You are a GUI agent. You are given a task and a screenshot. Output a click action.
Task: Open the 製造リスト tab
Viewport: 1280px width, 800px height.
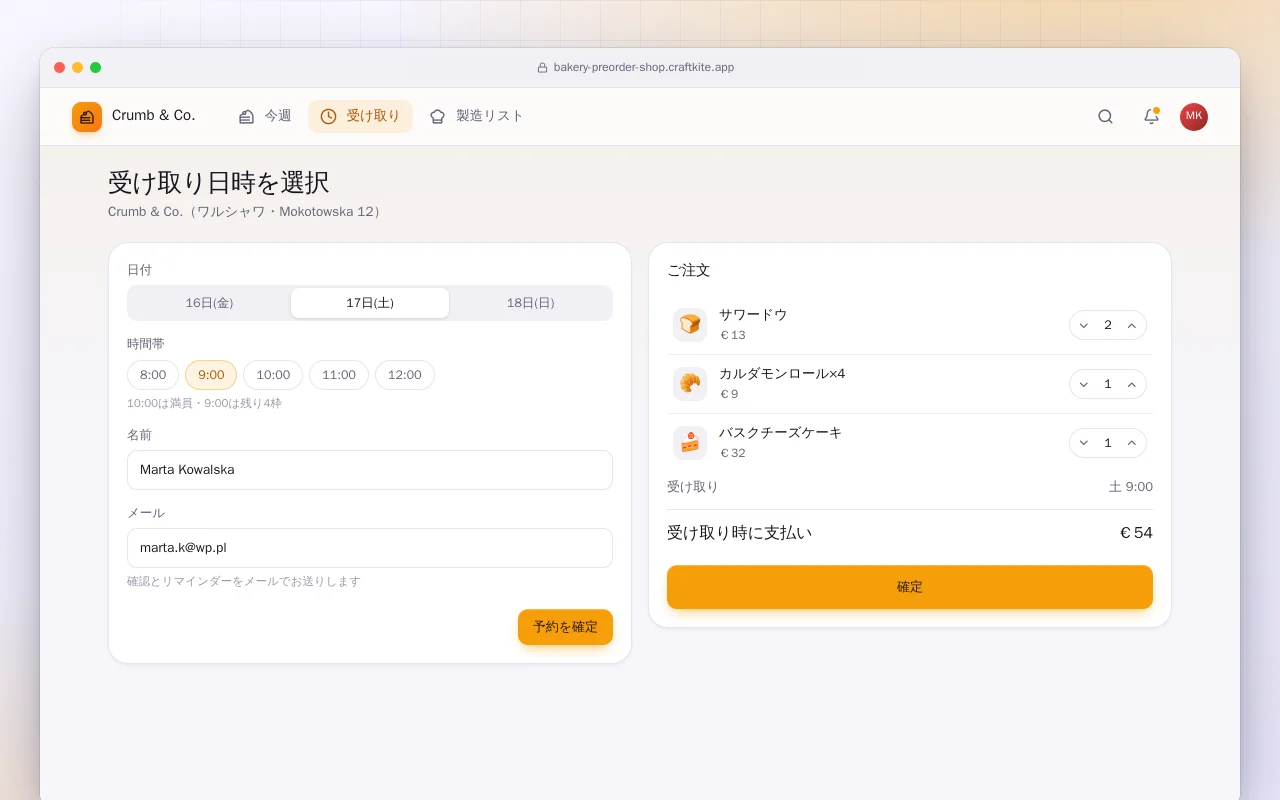coord(477,117)
